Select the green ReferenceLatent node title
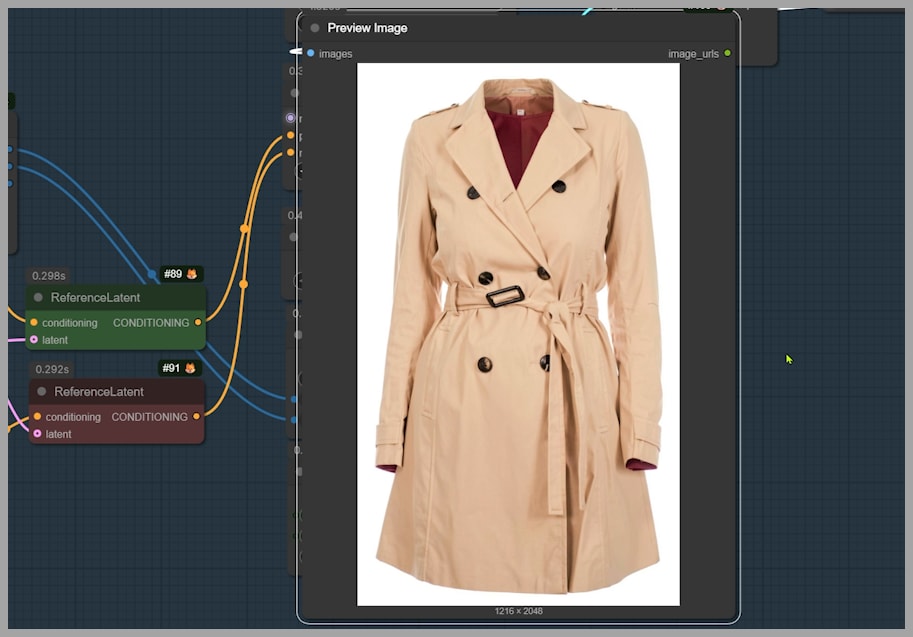 point(96,297)
